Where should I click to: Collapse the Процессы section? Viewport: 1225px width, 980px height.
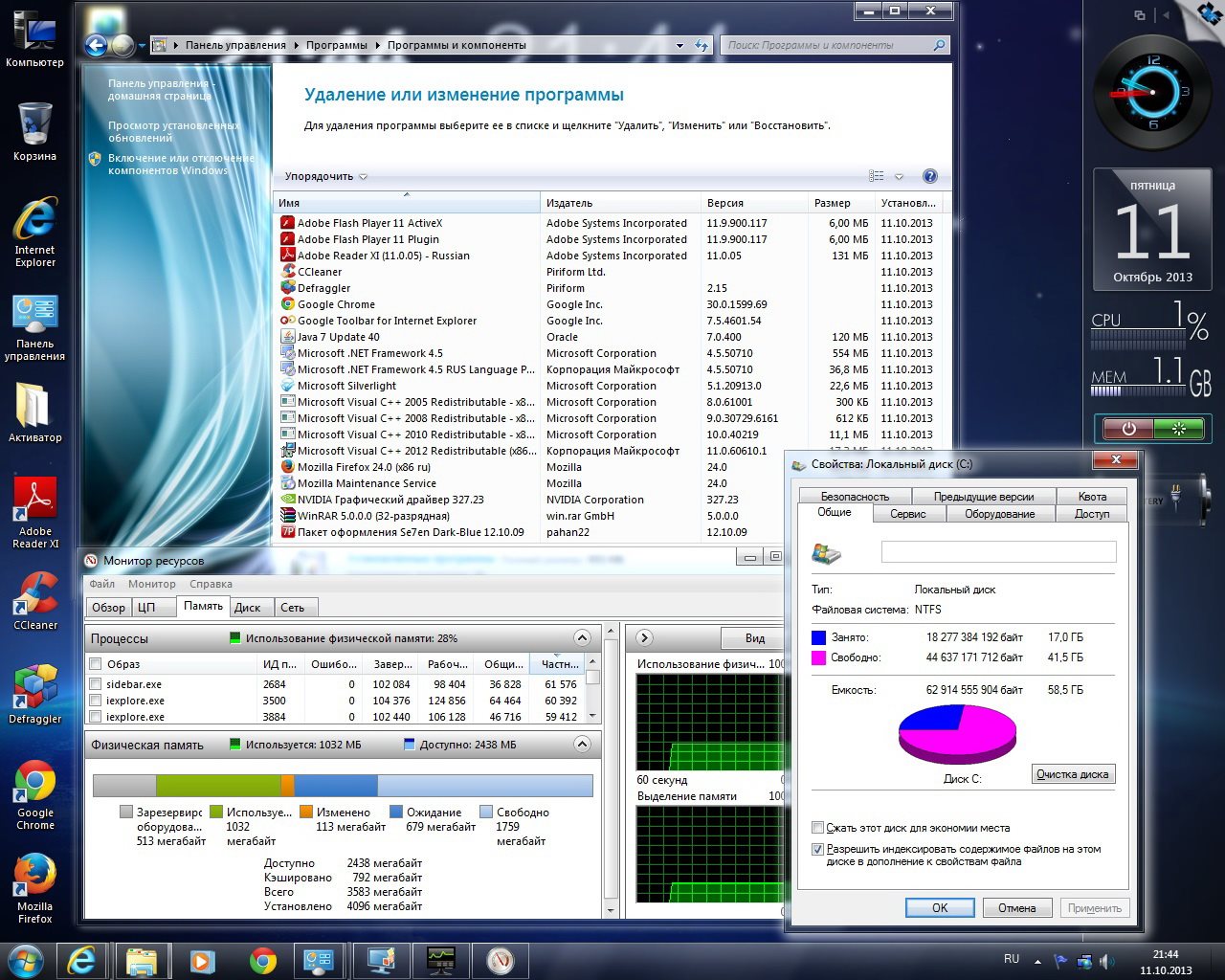click(582, 637)
